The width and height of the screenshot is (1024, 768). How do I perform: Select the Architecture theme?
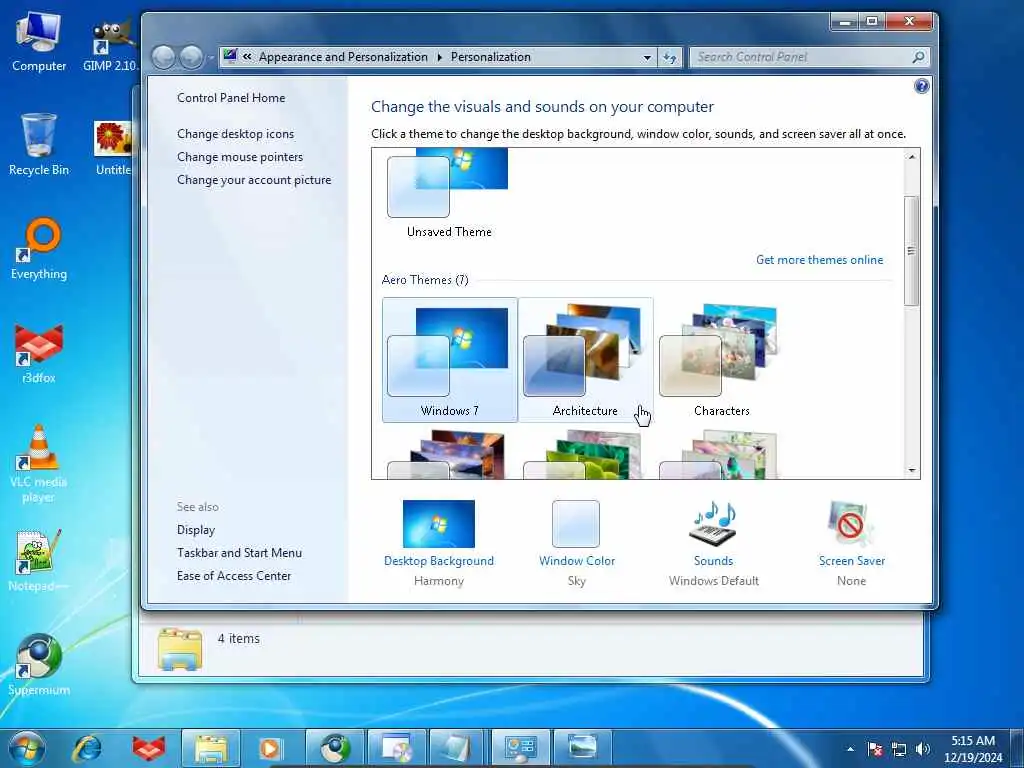585,360
